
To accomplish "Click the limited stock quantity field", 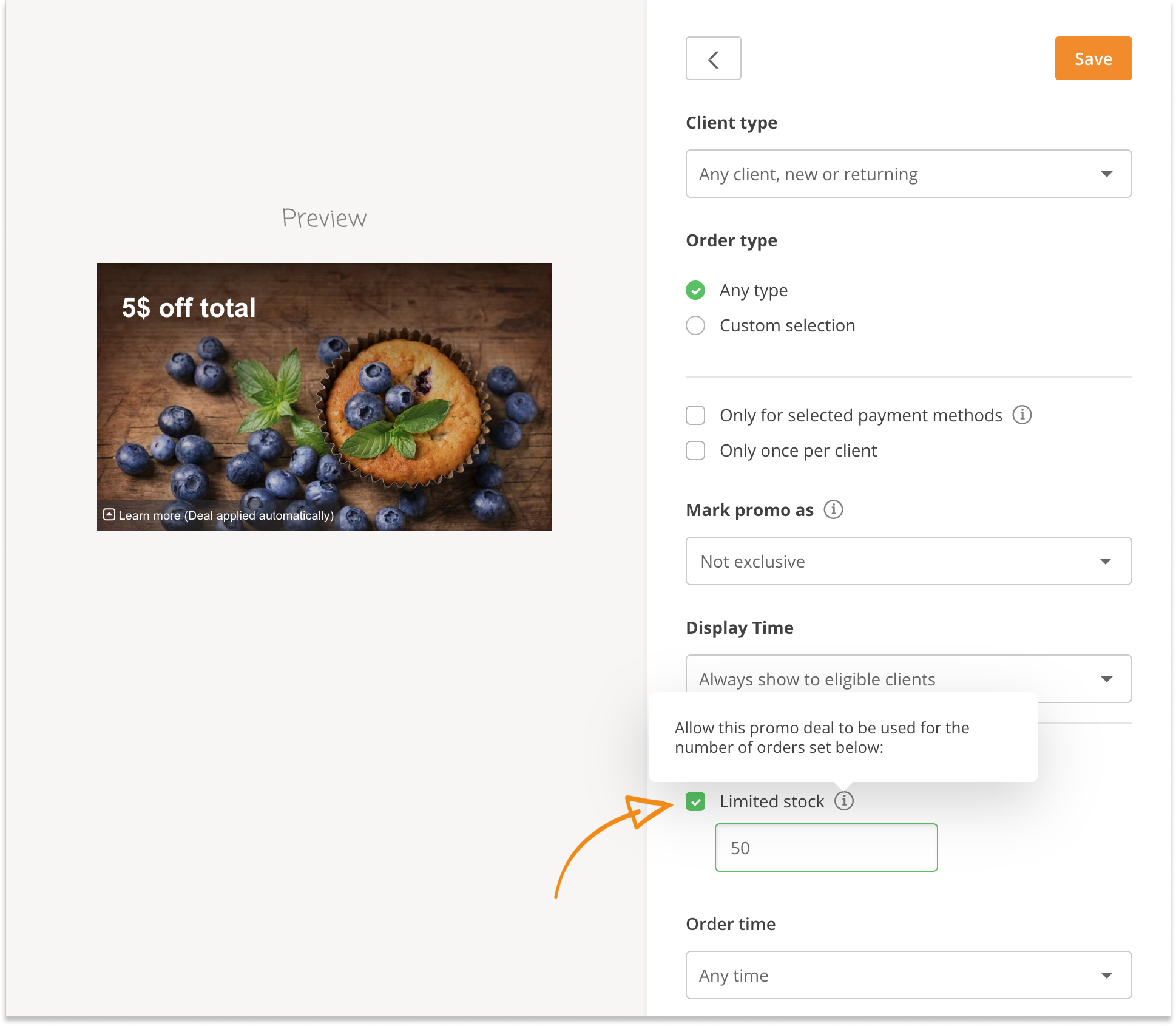I will tap(826, 848).
